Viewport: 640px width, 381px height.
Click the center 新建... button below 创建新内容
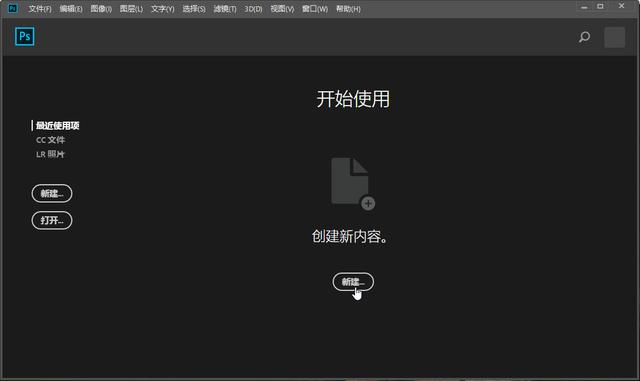(353, 282)
